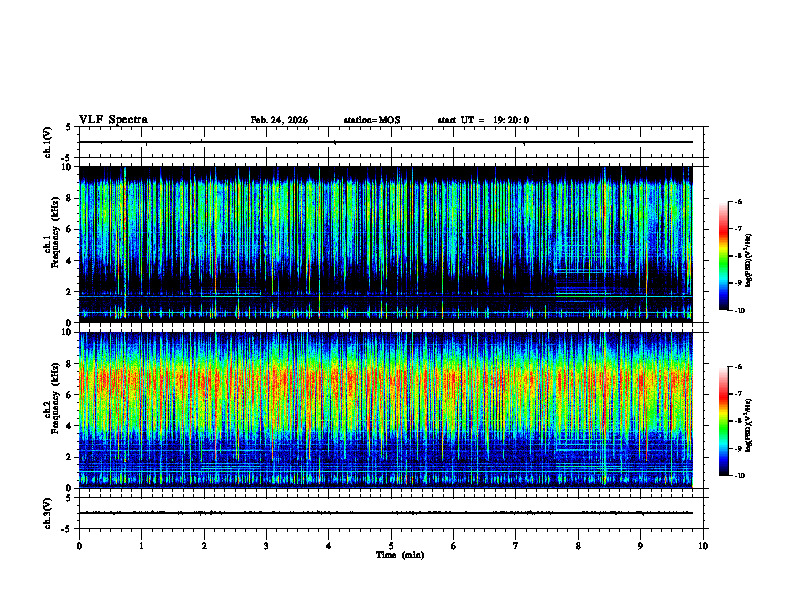The width and height of the screenshot is (792, 612).
Task: Click the "Time (min)" axis title
Action: [400, 555]
